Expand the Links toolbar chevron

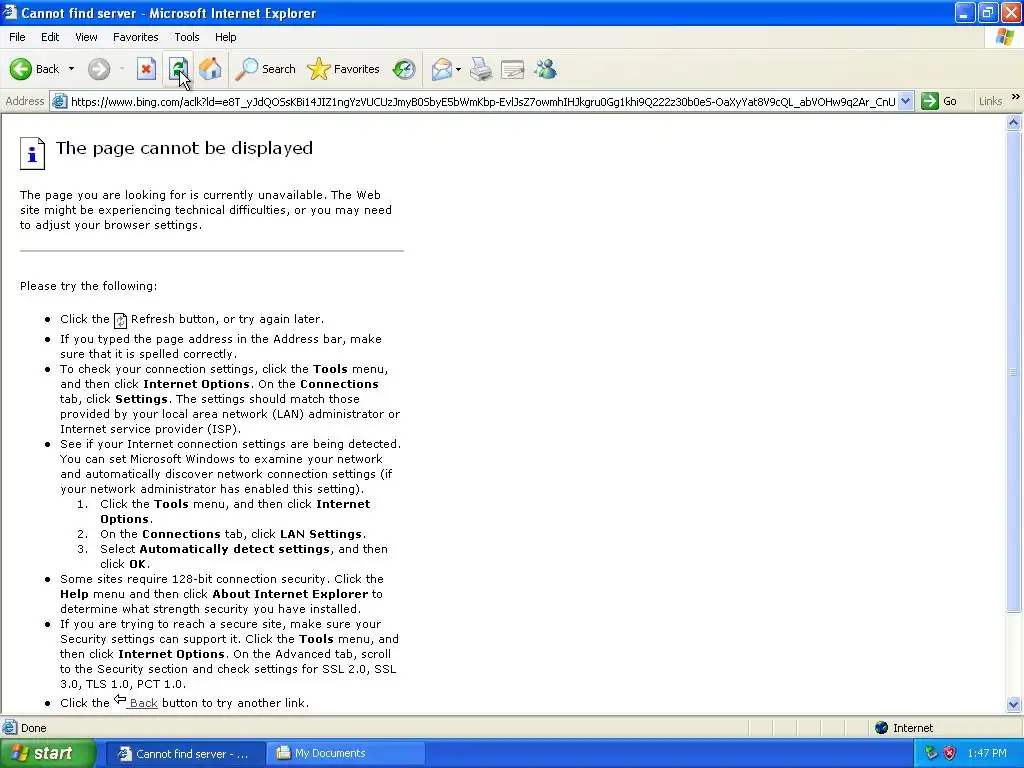1016,97
